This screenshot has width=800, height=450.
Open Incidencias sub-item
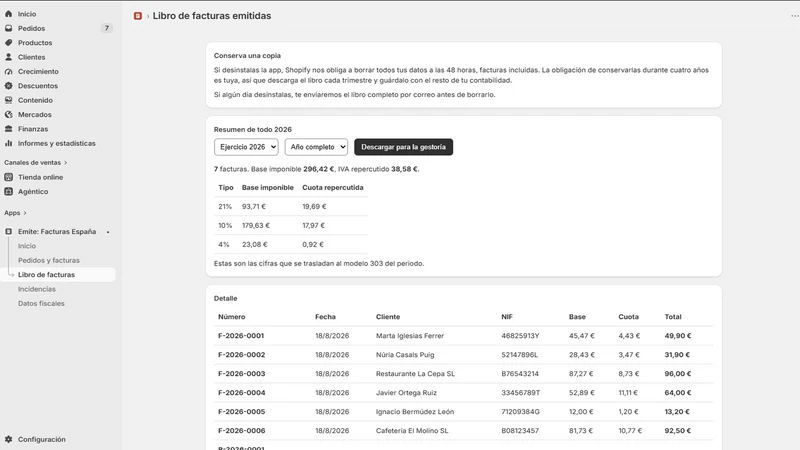(37, 289)
